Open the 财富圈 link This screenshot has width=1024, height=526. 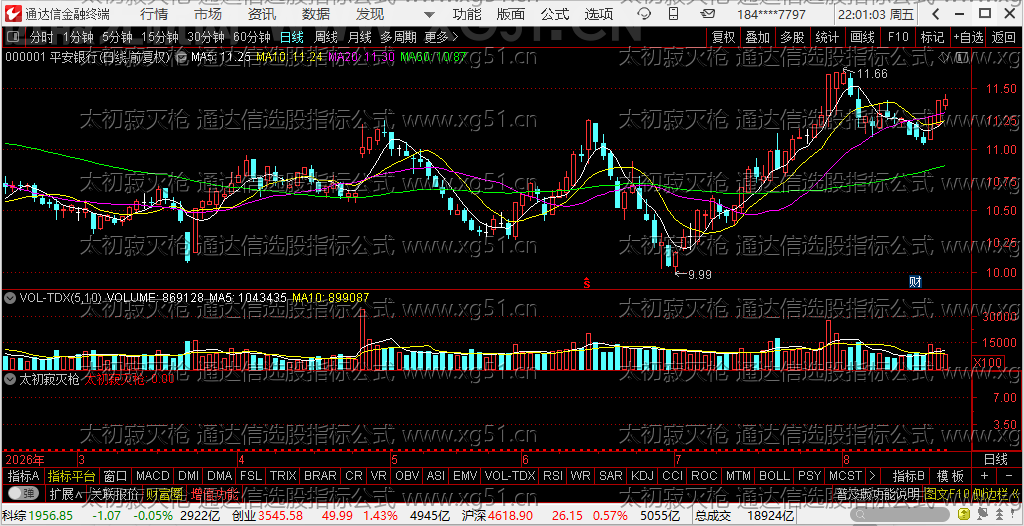click(x=163, y=493)
